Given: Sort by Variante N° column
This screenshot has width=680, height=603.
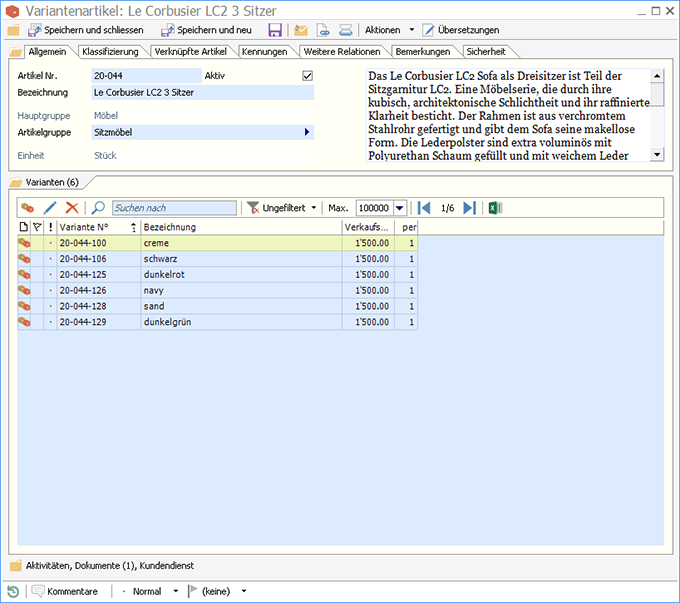Looking at the screenshot, I should pyautogui.click(x=98, y=227).
